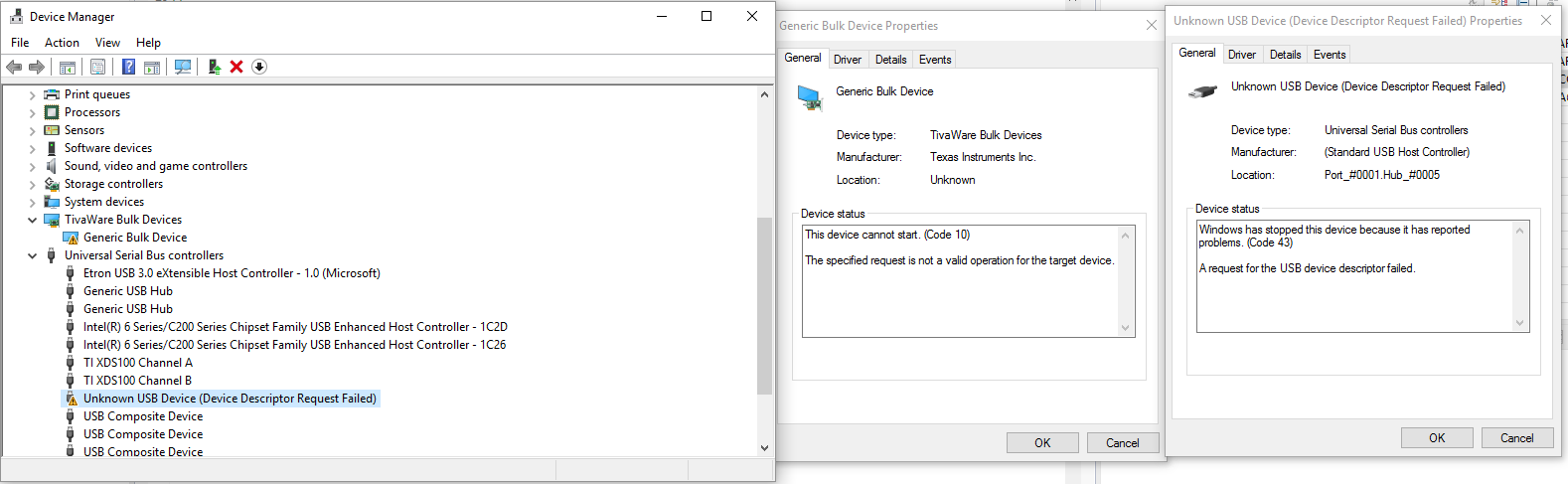Click the Update device driver toolbar icon
This screenshot has width=1568, height=484.
click(x=214, y=67)
